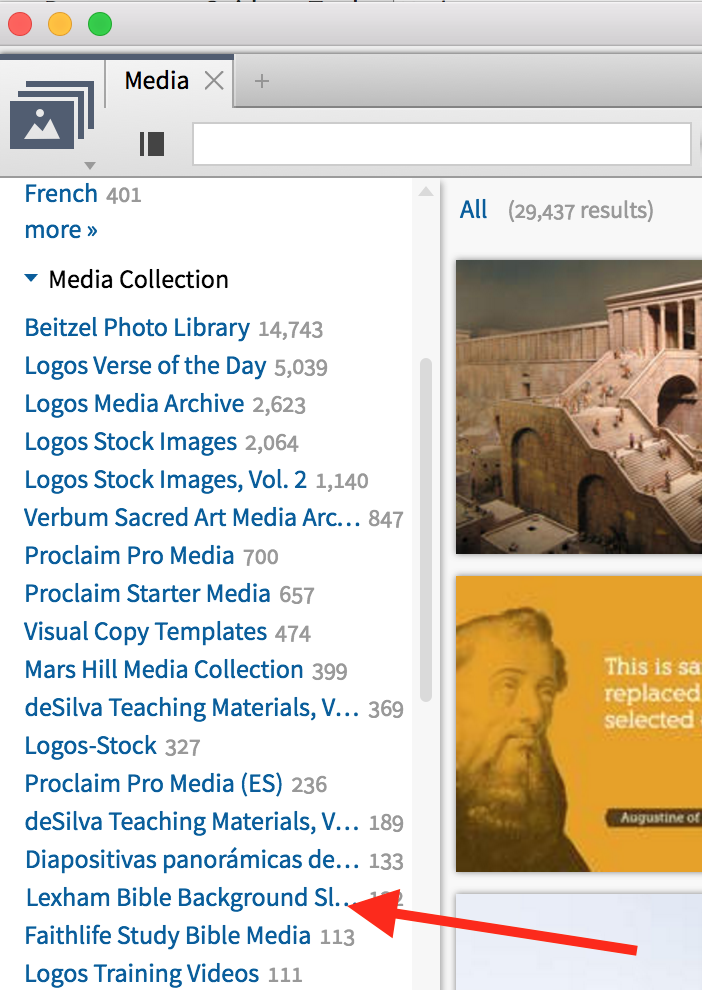Select the Media tab
Screen dimensions: 702x990
click(156, 81)
